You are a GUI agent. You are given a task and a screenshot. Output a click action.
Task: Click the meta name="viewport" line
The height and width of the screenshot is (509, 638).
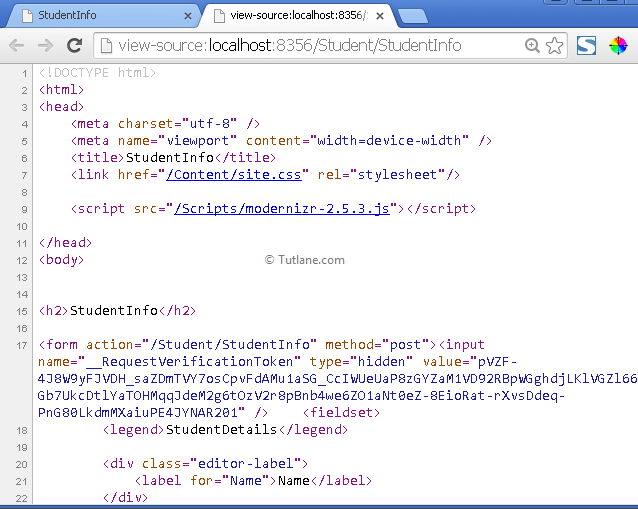281,141
